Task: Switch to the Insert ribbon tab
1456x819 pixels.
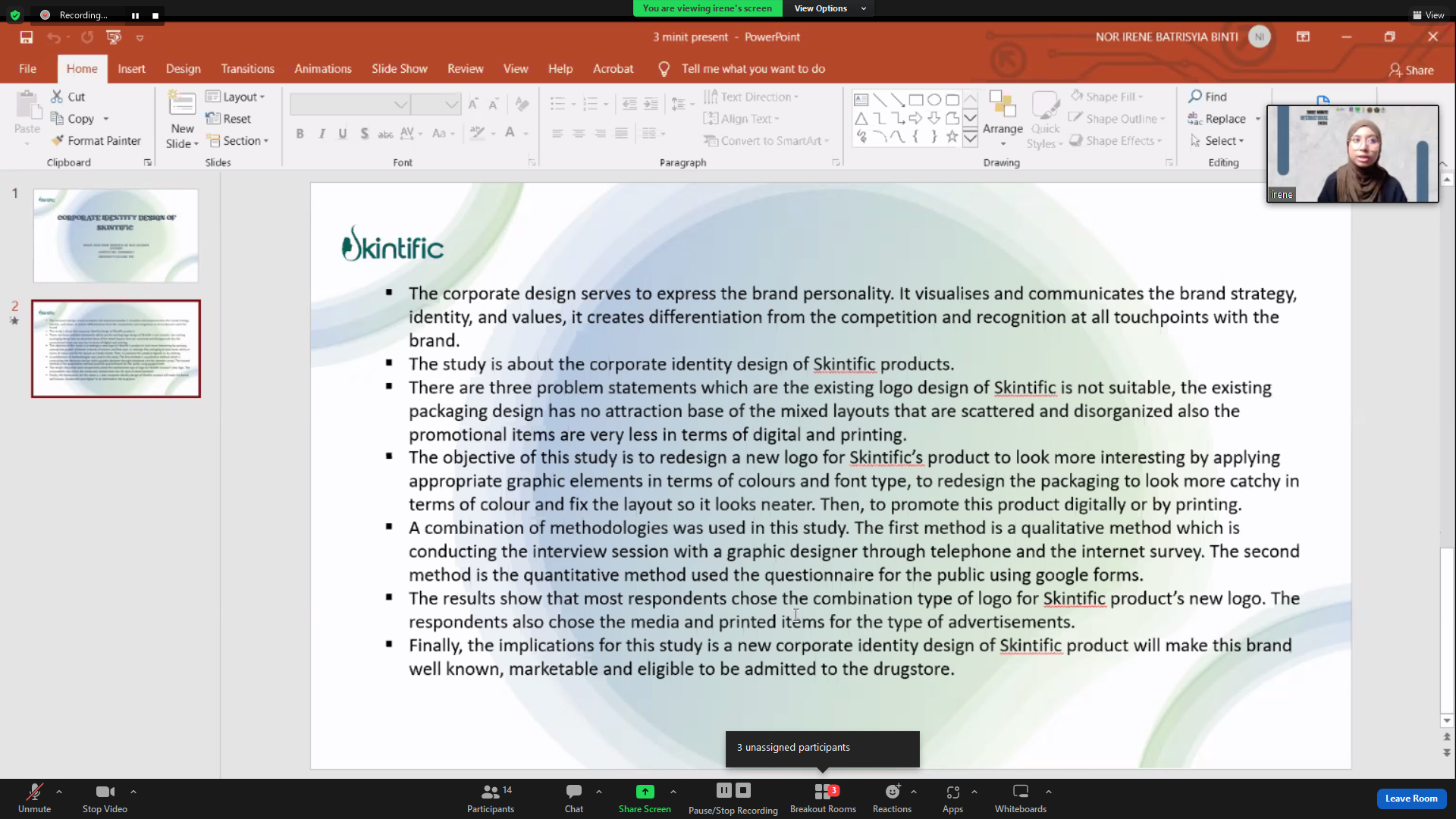Action: (x=131, y=69)
